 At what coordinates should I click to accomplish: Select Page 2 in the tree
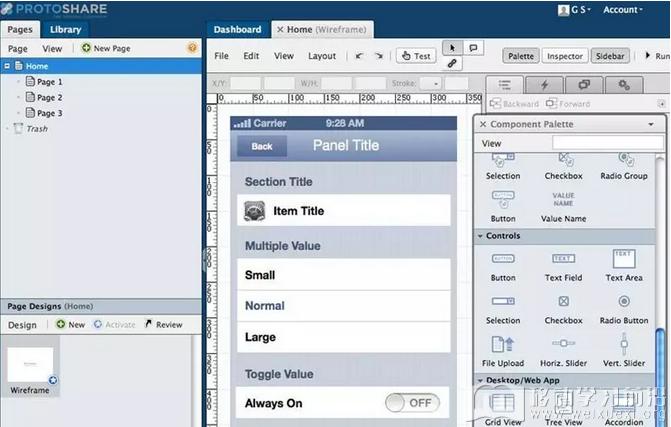click(44, 97)
